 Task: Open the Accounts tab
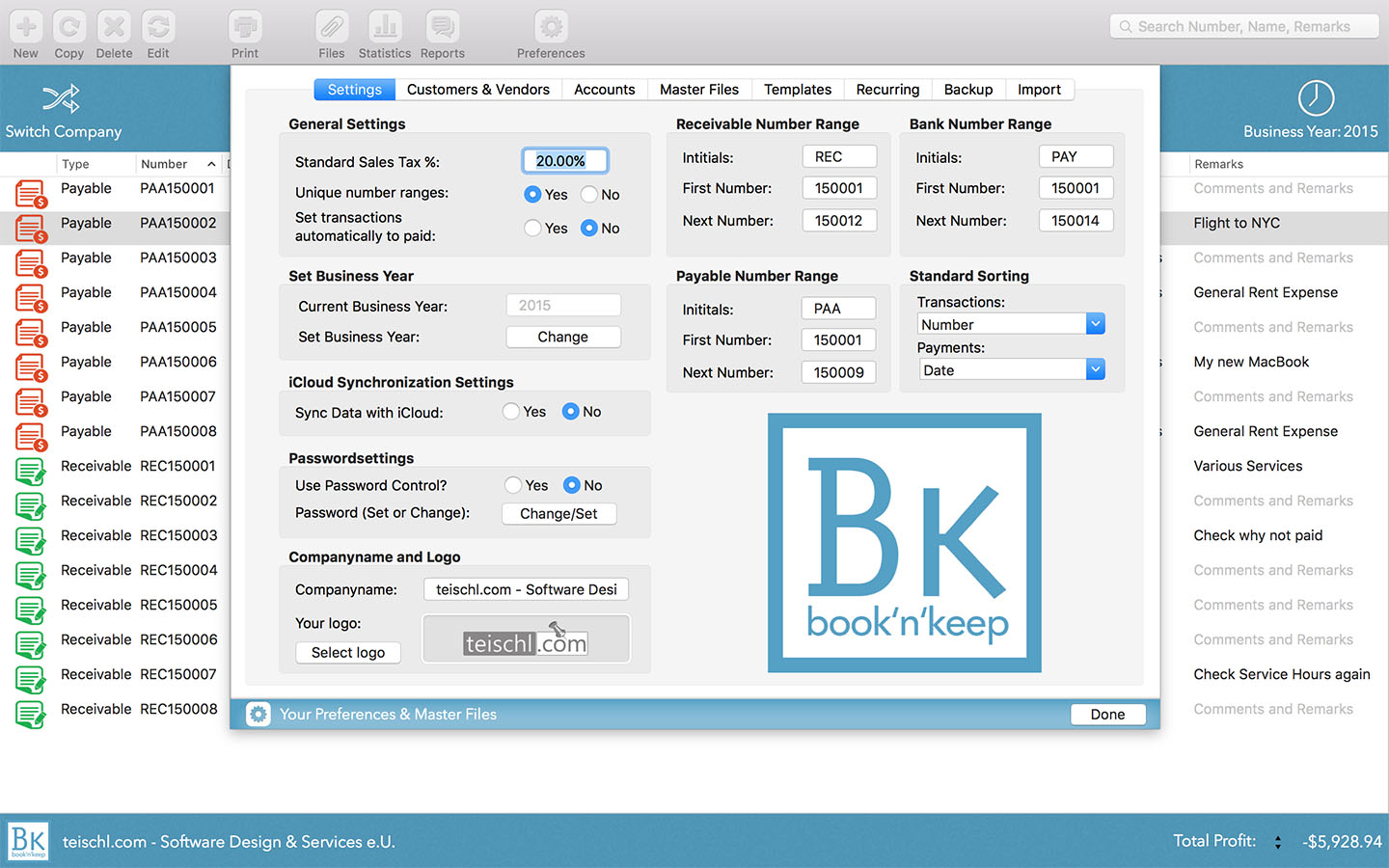(605, 90)
